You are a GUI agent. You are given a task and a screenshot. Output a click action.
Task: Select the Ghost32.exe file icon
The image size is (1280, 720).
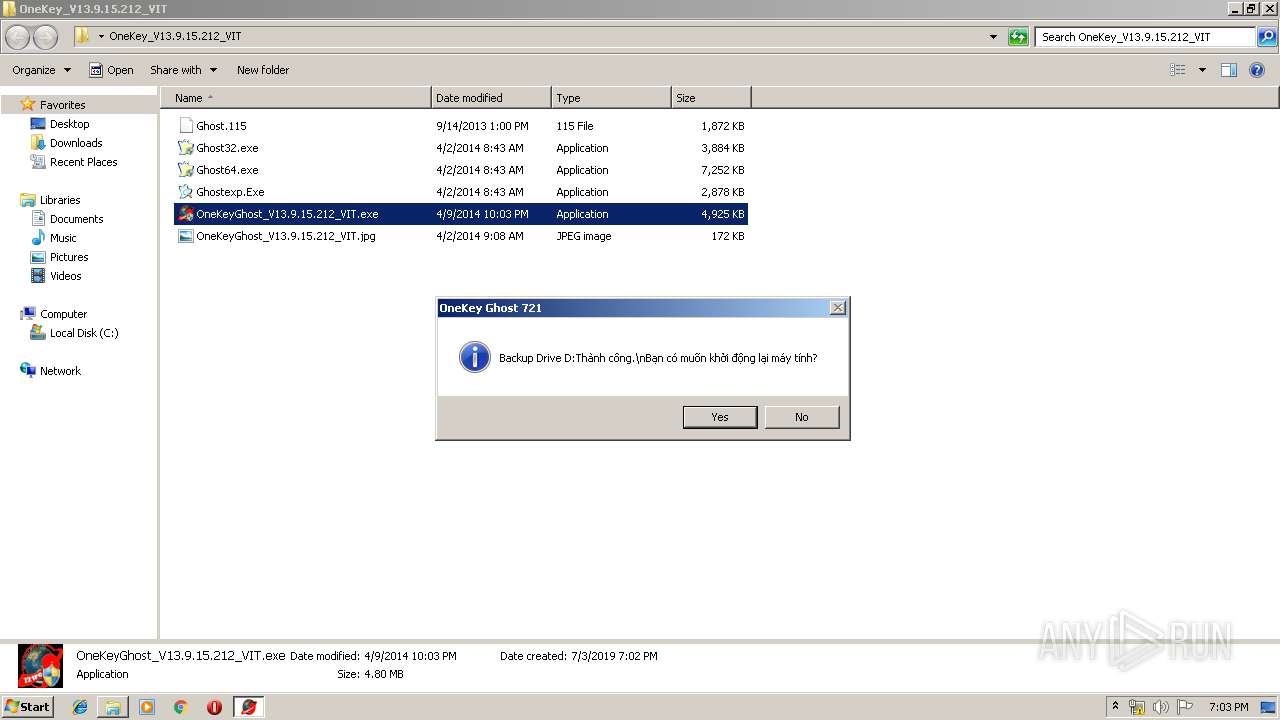(x=186, y=148)
